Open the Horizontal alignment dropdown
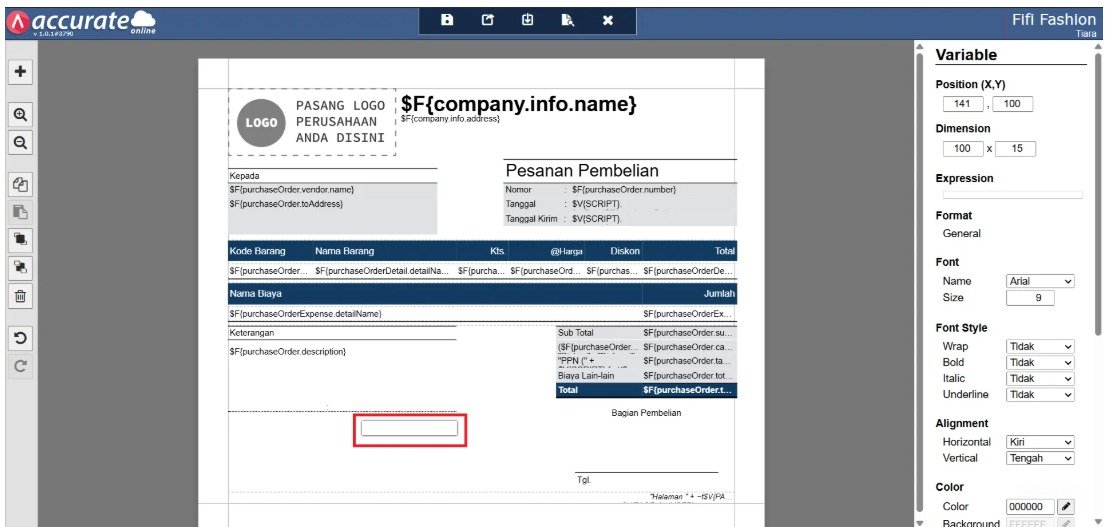The width and height of the screenshot is (1110, 527). coord(1040,442)
